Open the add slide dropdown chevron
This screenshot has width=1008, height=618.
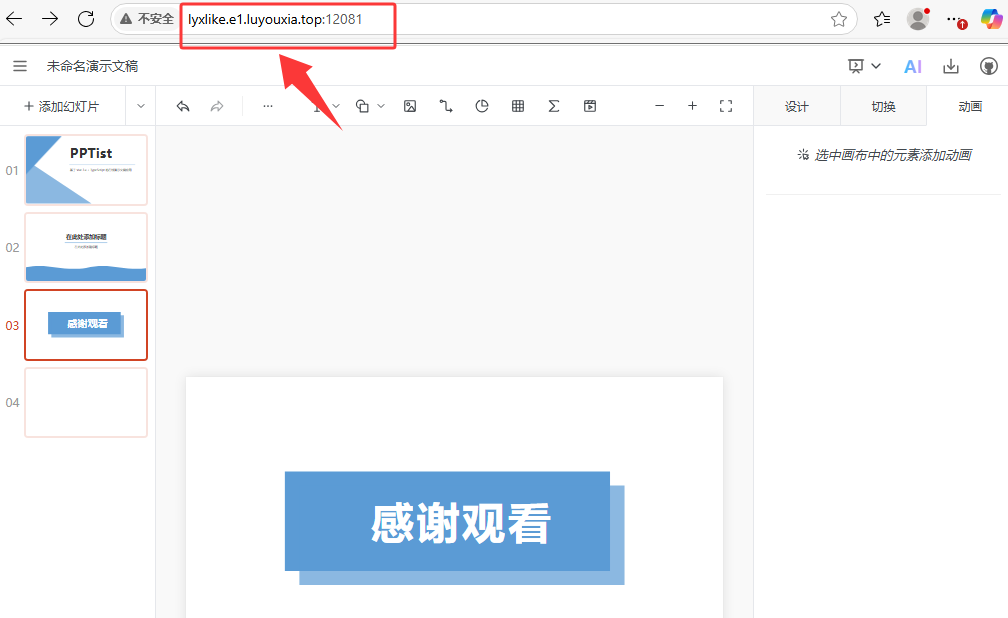[140, 105]
